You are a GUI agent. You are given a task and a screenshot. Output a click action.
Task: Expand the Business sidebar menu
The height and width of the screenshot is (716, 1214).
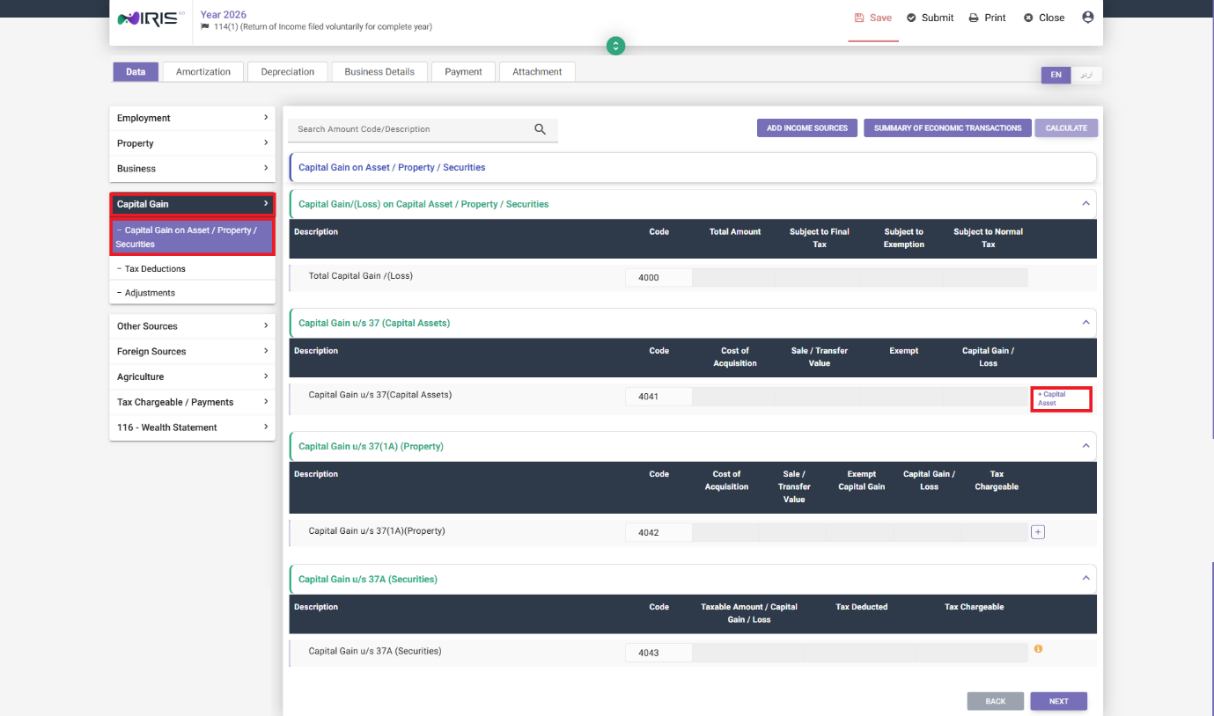[x=192, y=168]
